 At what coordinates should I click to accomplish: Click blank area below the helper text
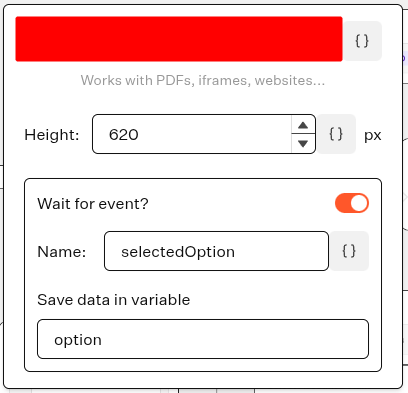203,100
